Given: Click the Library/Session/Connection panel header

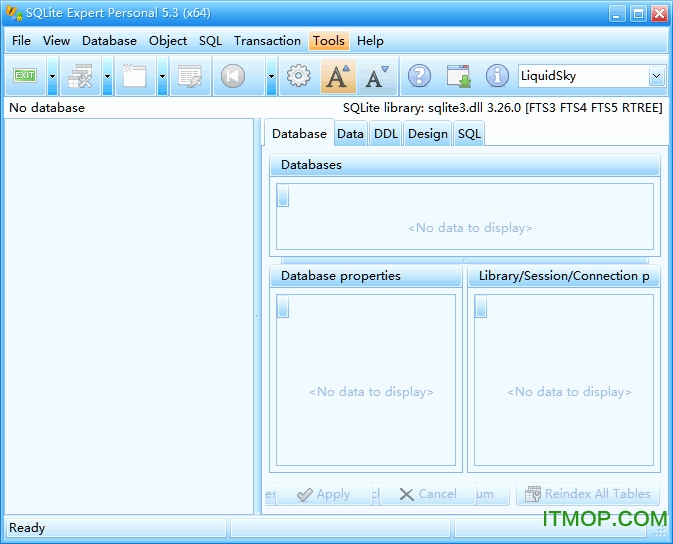Looking at the screenshot, I should point(564,276).
